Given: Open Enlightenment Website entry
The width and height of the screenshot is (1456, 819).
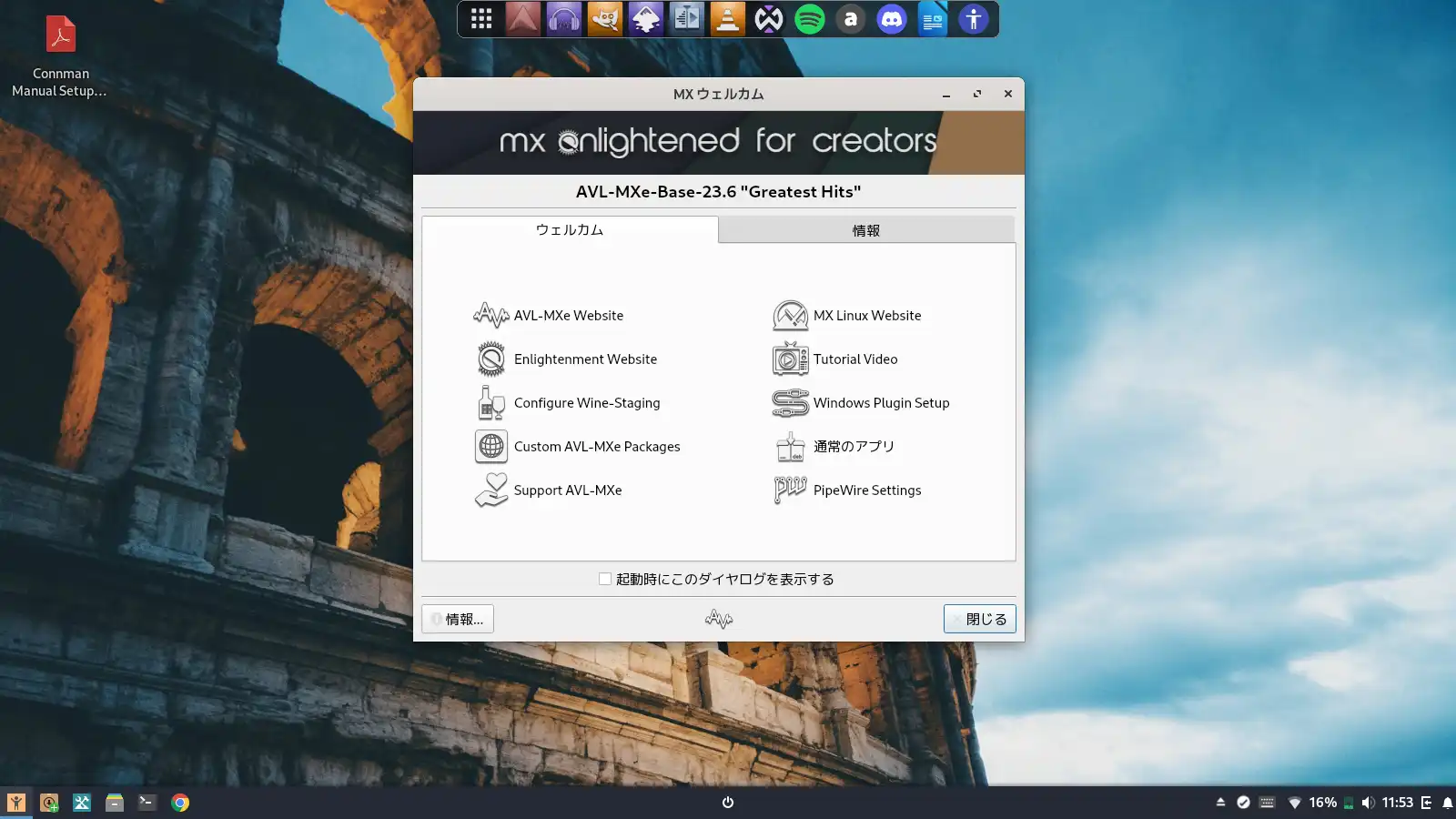Looking at the screenshot, I should [565, 359].
